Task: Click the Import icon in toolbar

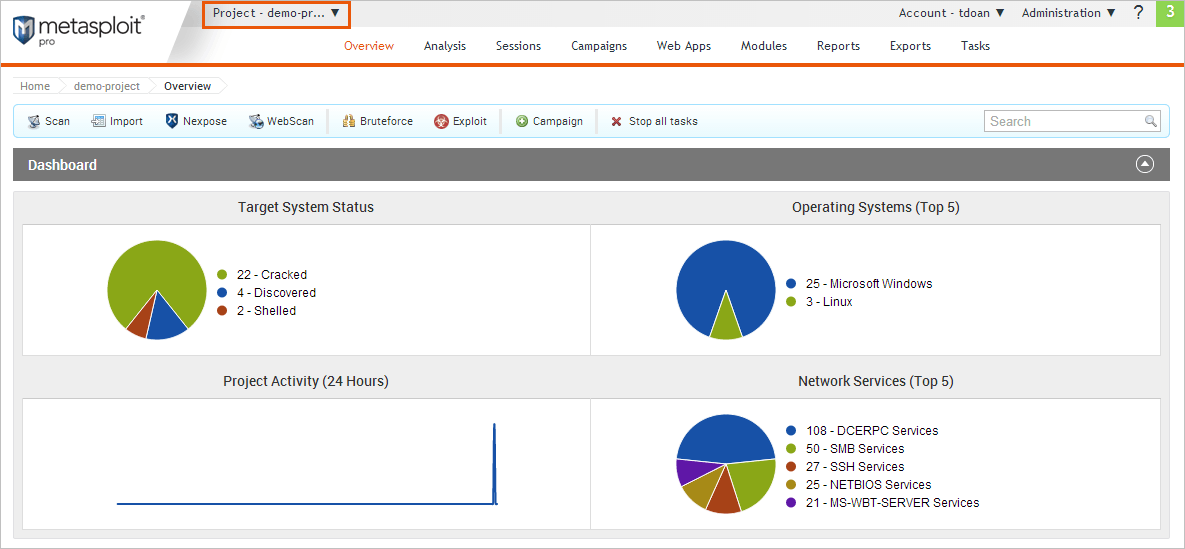Action: [x=98, y=121]
